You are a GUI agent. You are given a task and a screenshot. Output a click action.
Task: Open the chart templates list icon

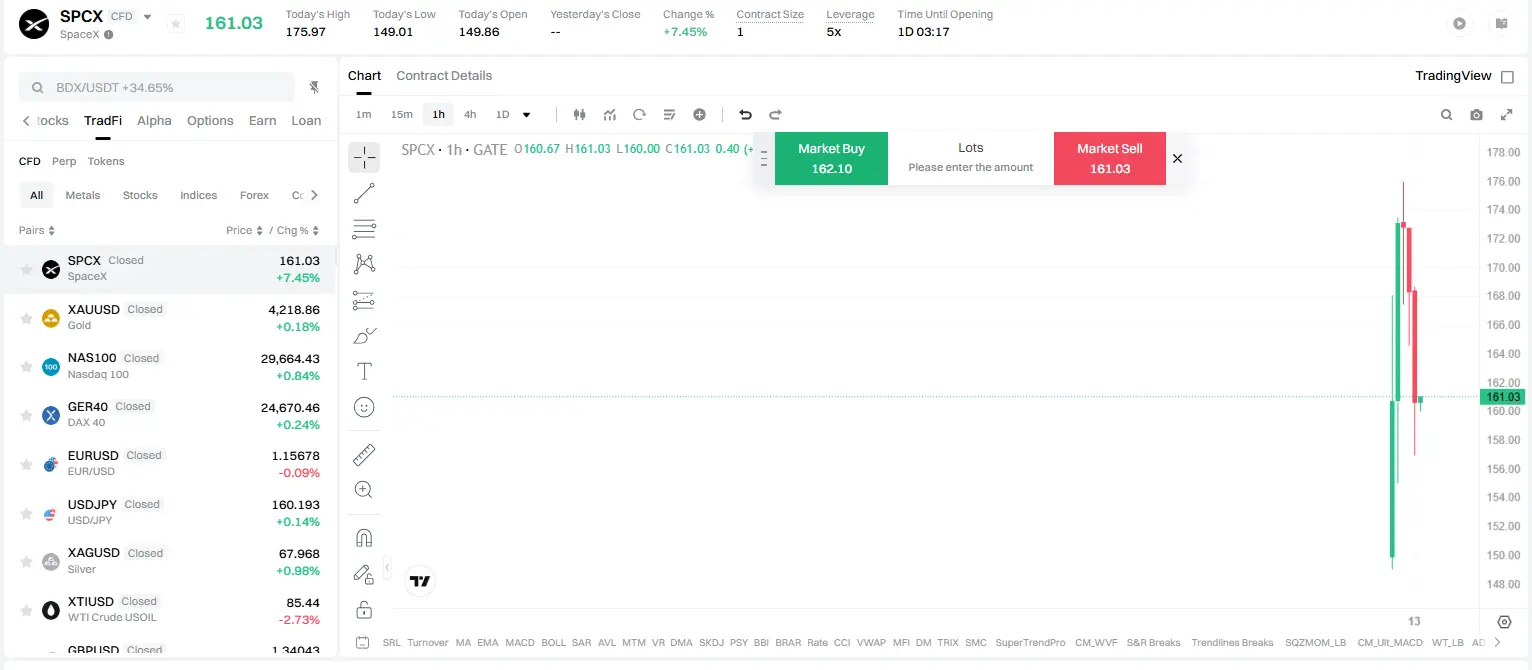click(669, 114)
